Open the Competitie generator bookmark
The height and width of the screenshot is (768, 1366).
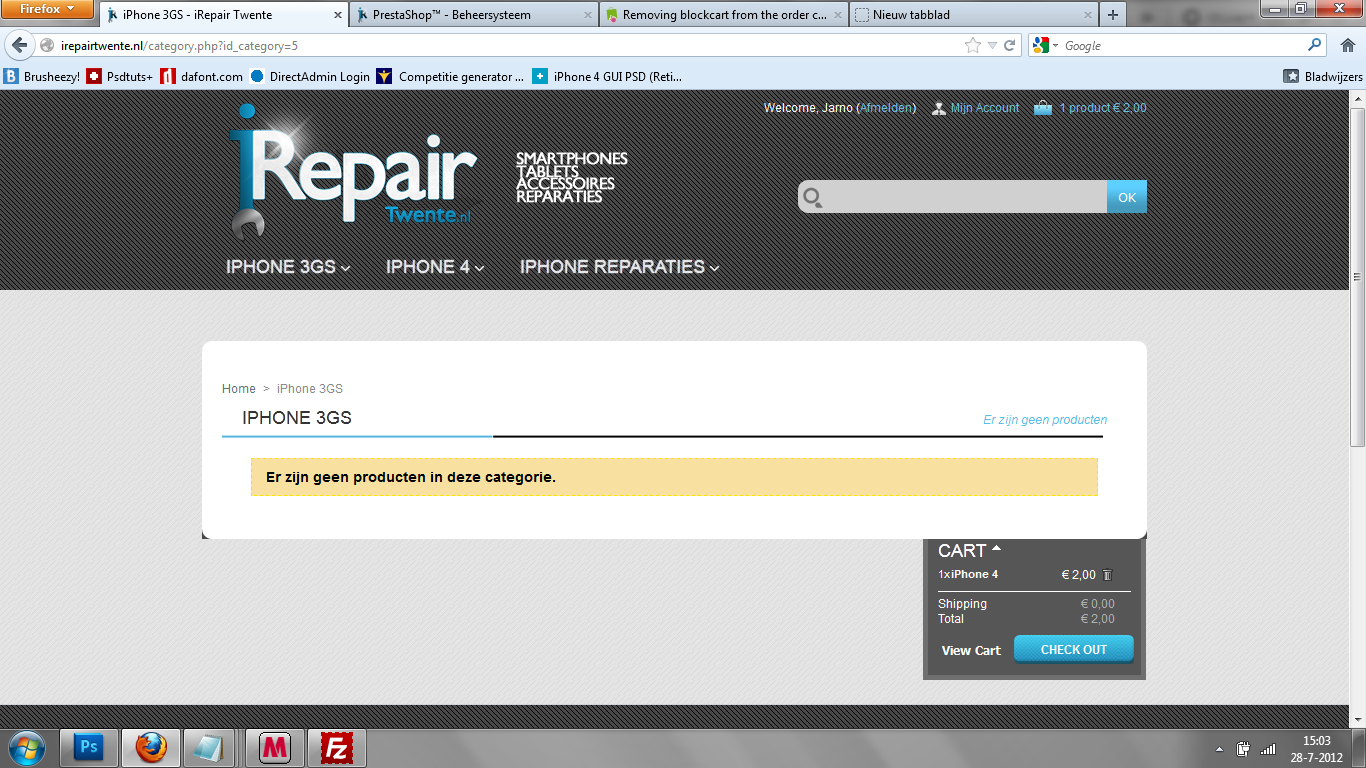[450, 76]
